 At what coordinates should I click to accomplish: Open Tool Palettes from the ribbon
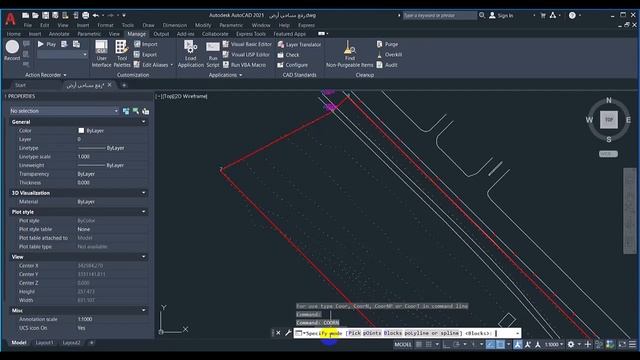(121, 53)
